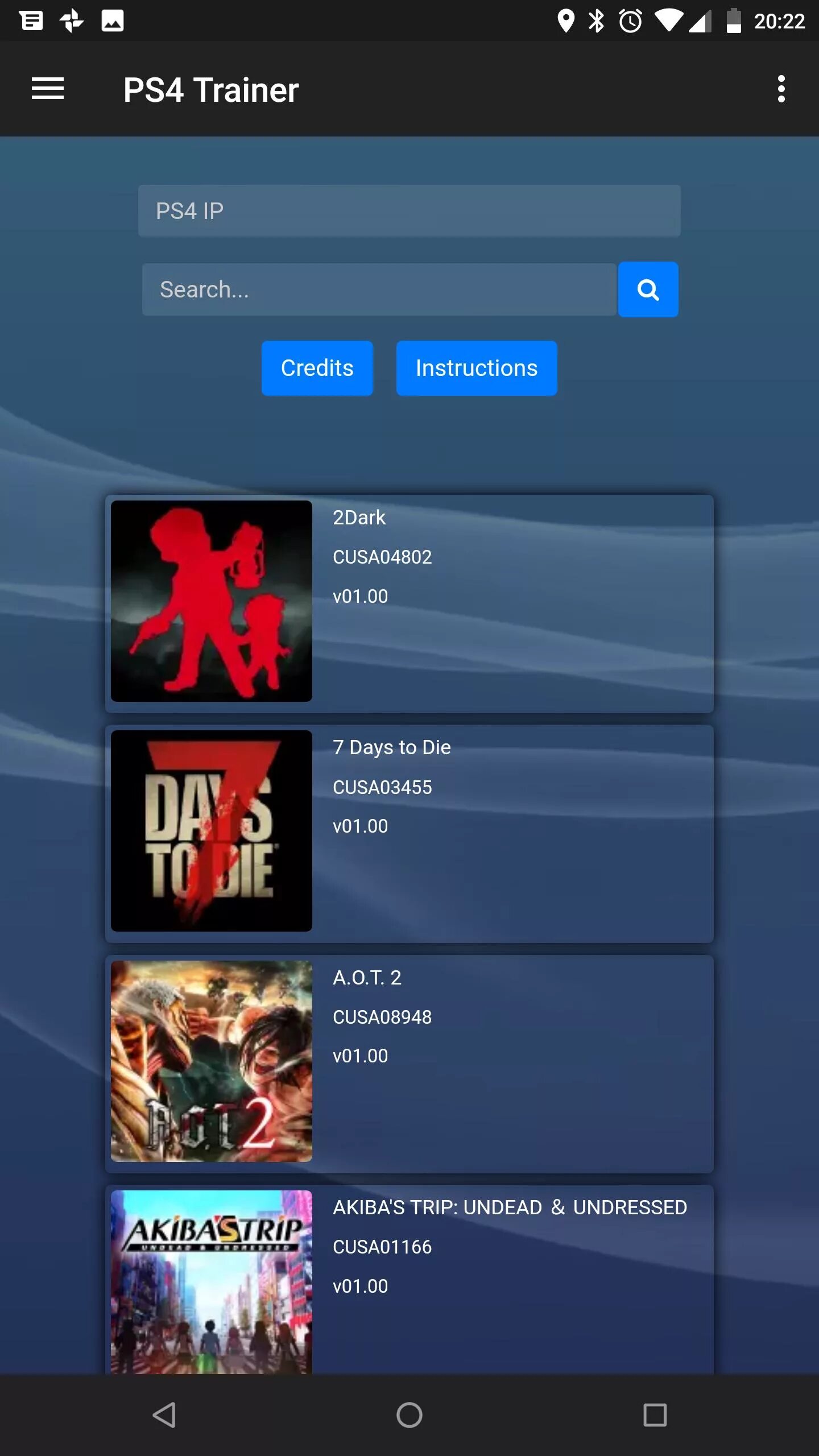Tap the message notification icon in status bar
Screen dimensions: 819x1456
(31, 21)
